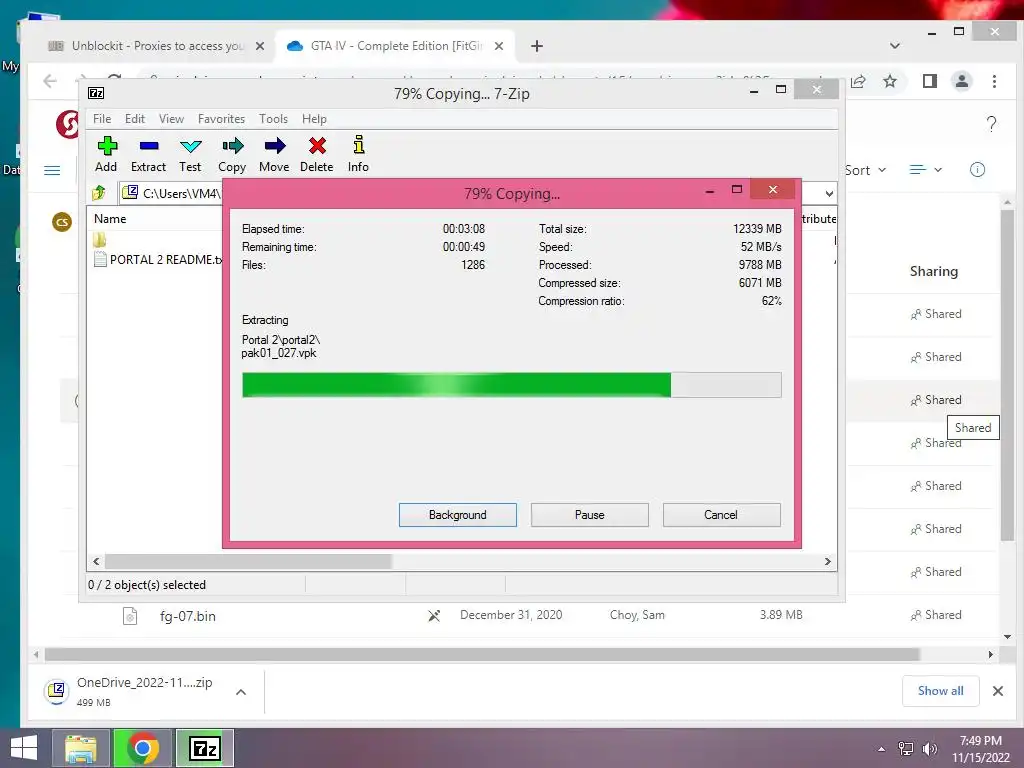Open the parent folder item in 7-Zip list

[99, 240]
